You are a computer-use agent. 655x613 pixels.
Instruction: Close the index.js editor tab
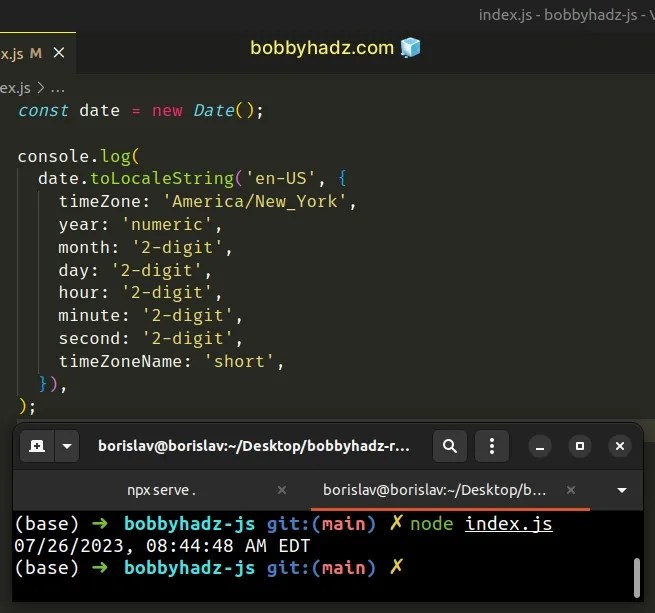59,53
